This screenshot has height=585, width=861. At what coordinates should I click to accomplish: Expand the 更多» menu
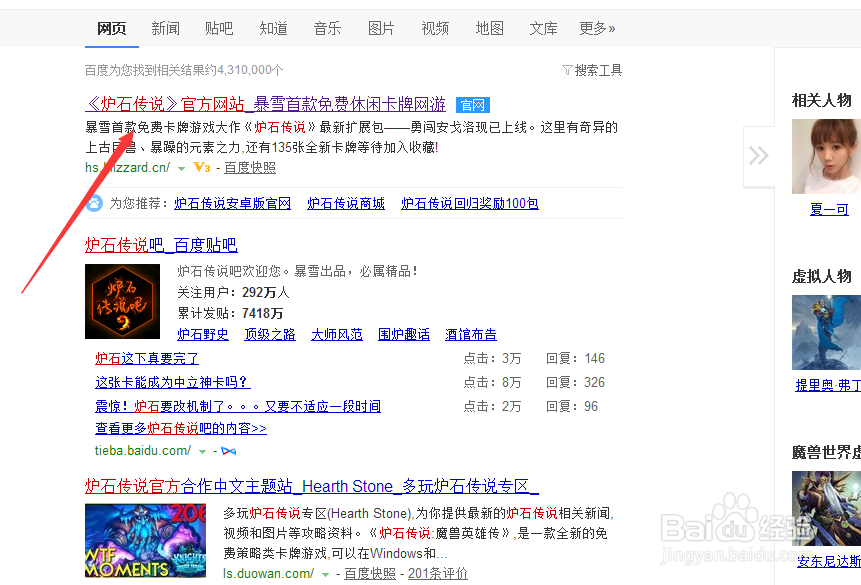(597, 28)
